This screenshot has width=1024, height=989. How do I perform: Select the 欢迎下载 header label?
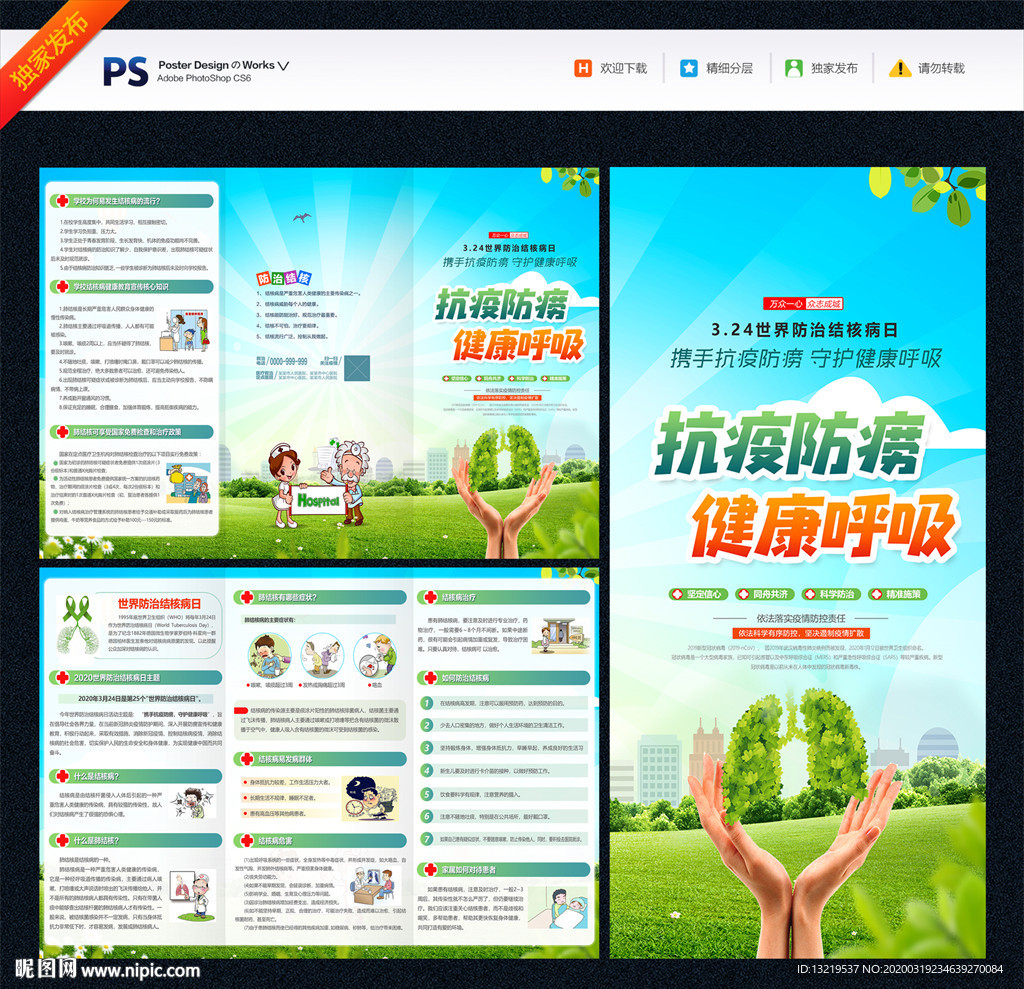624,68
